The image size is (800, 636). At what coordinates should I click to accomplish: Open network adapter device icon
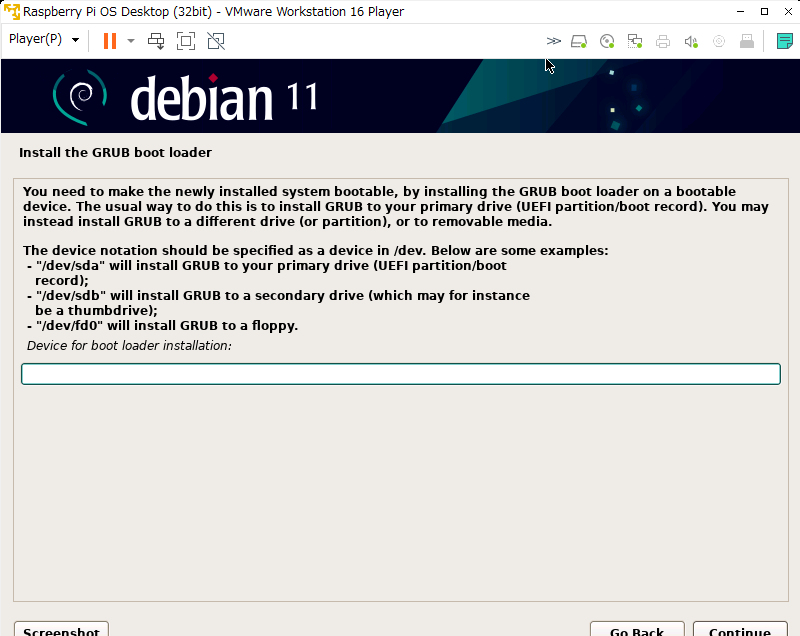click(x=635, y=41)
